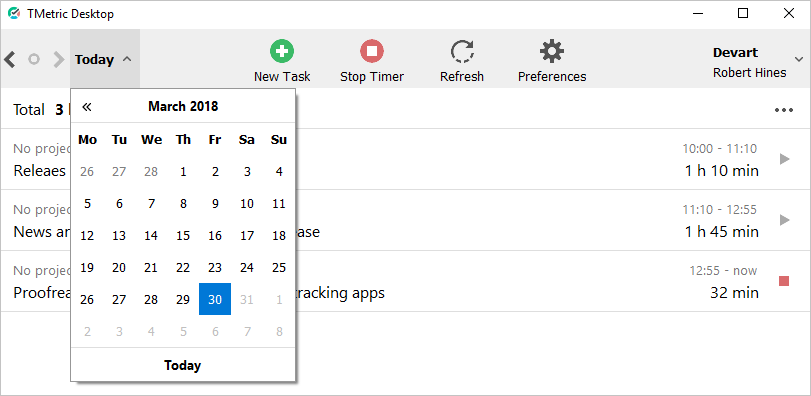Click the March 2018 calendar header
The width and height of the screenshot is (811, 396).
(183, 106)
